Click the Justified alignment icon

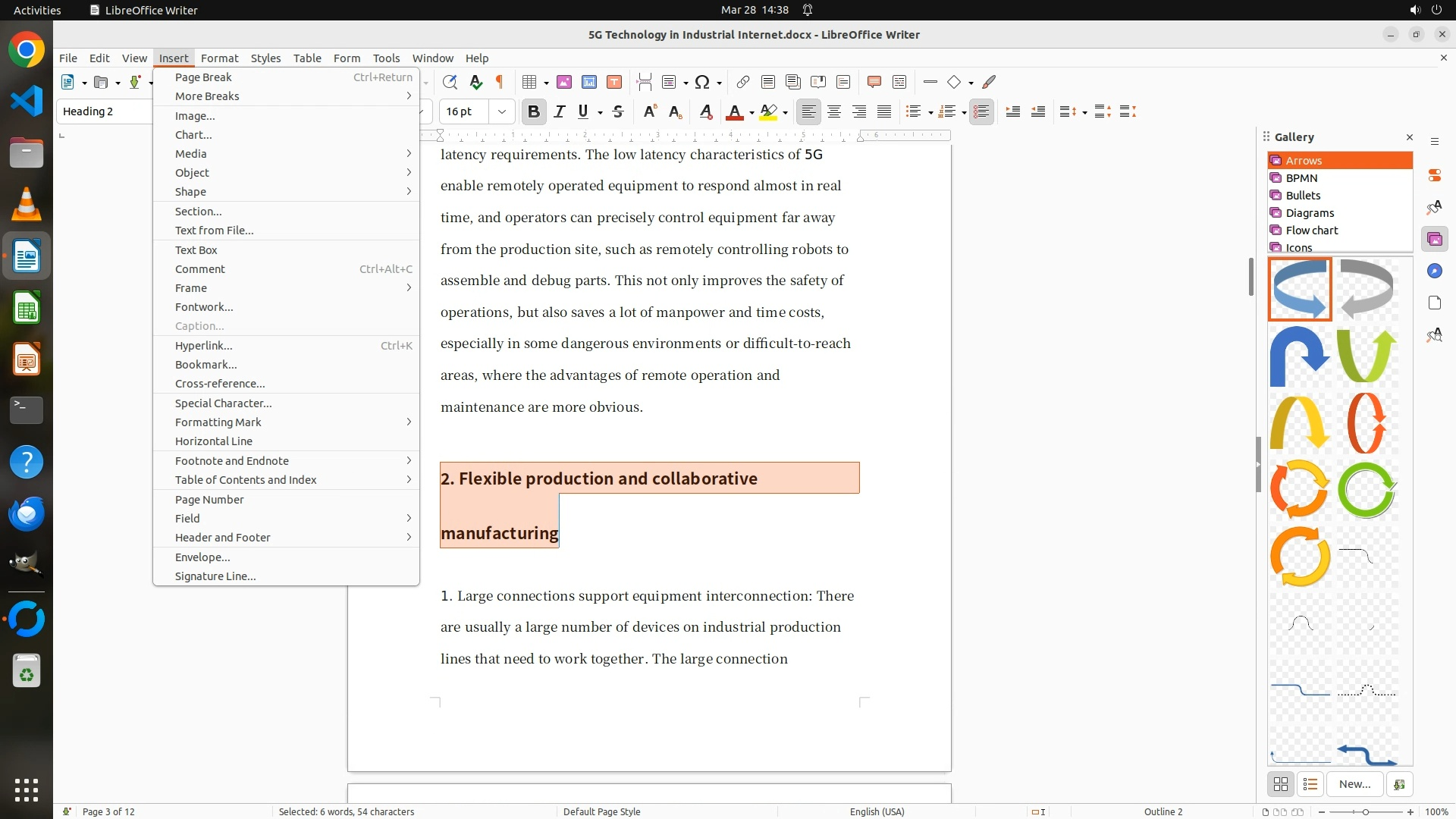click(x=884, y=111)
